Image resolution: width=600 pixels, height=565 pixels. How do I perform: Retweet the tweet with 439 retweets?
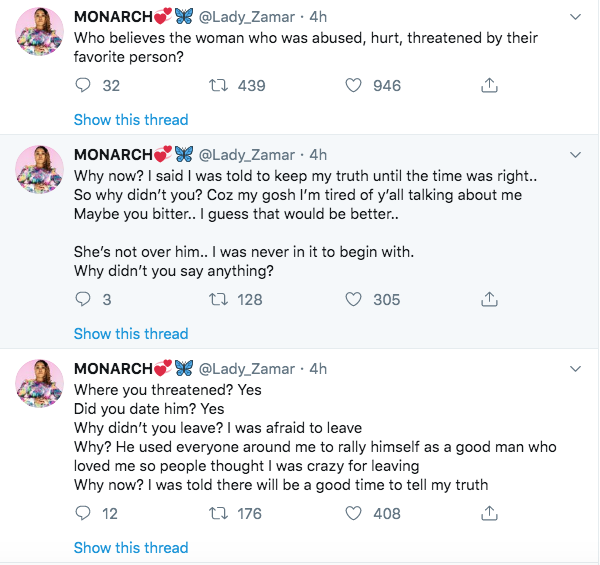pos(217,86)
